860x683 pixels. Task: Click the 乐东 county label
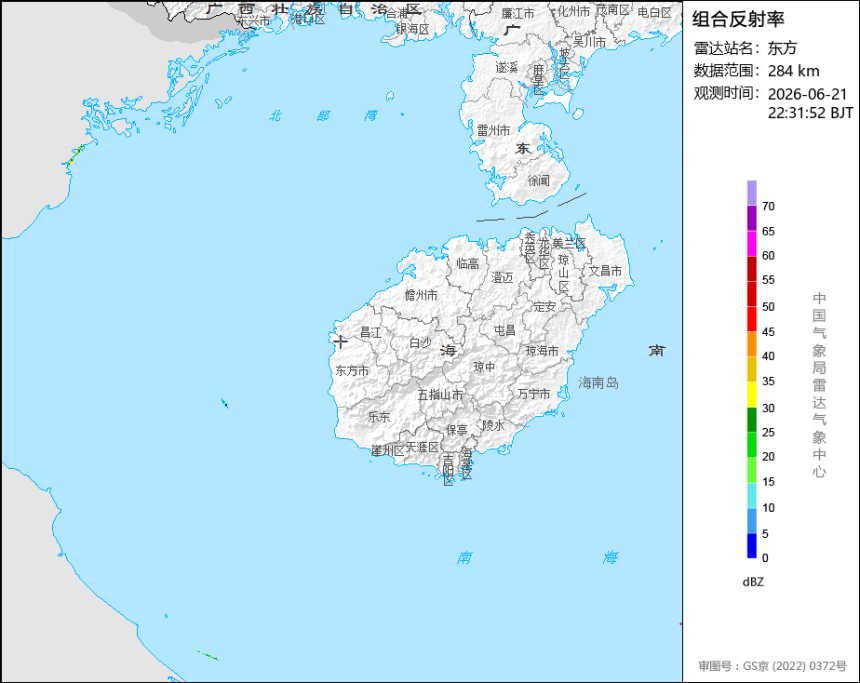click(378, 417)
